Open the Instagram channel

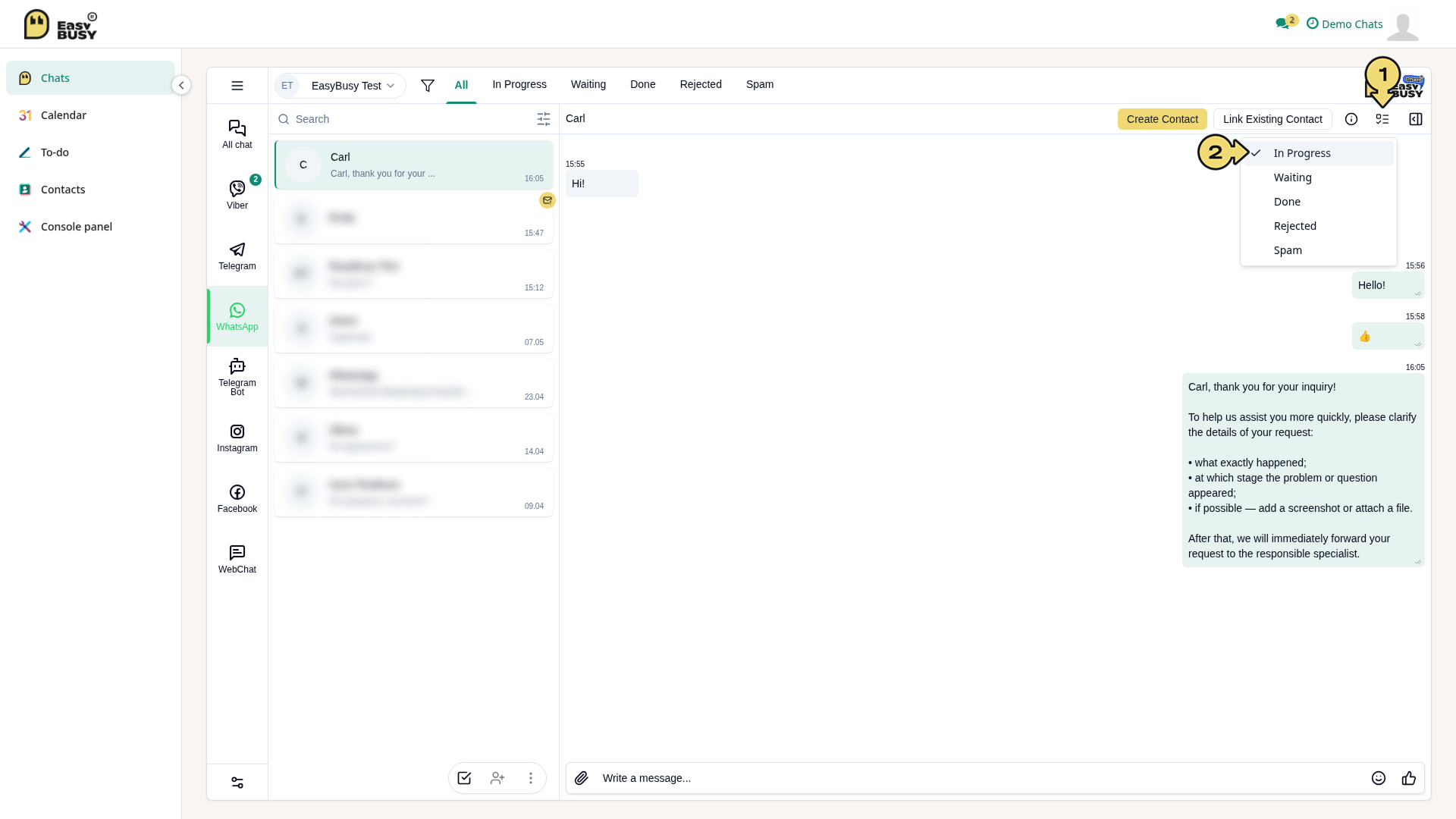tap(237, 438)
